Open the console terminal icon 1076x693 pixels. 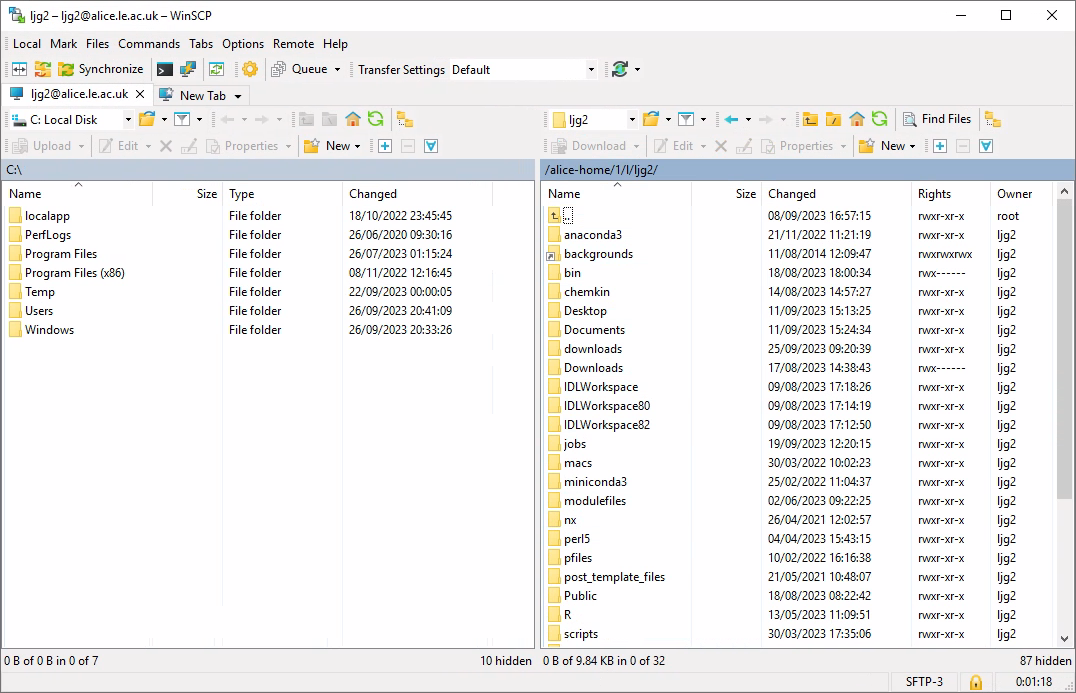coord(165,69)
